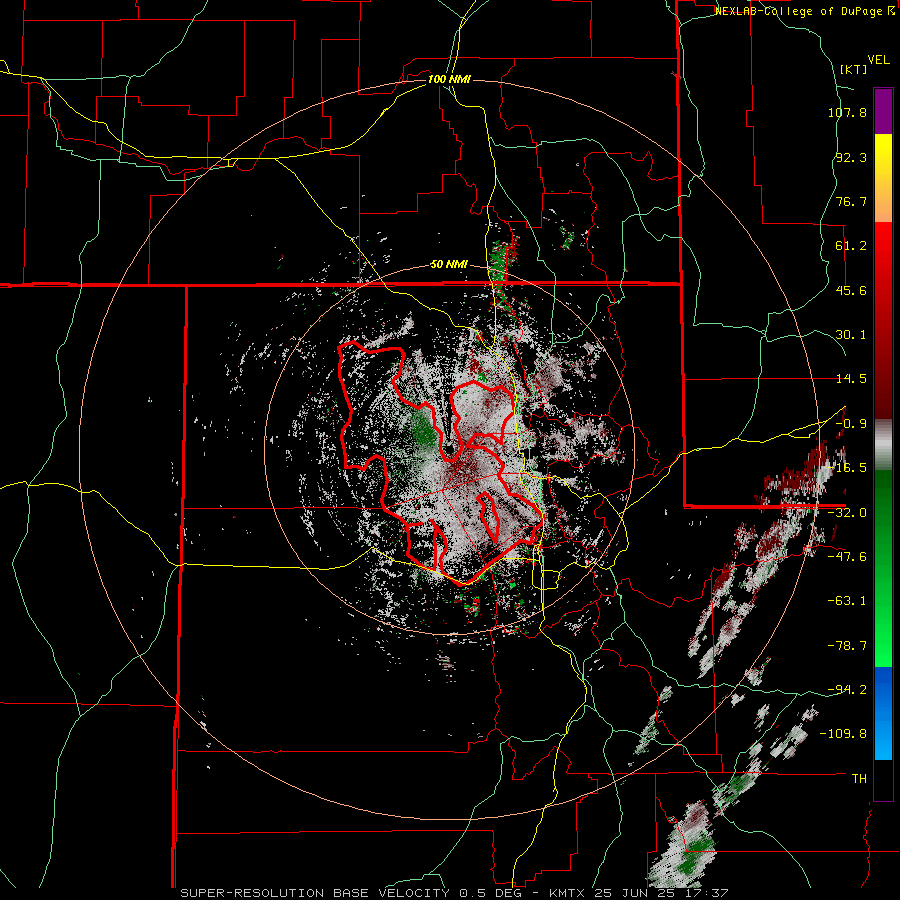Click the -109.8 velocity scale value
The height and width of the screenshot is (900, 900).
843,734
